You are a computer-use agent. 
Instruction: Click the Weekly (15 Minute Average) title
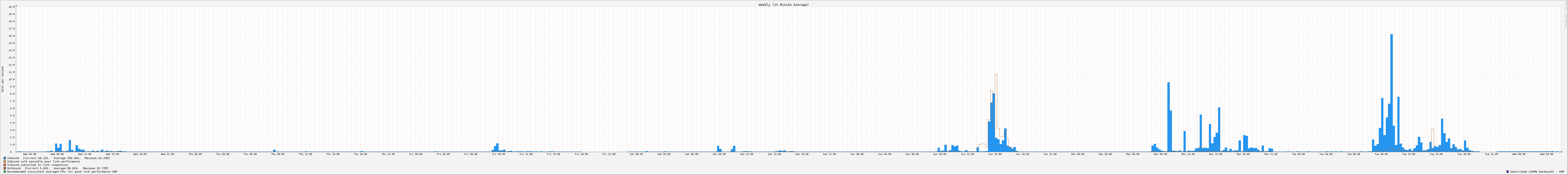783,4
